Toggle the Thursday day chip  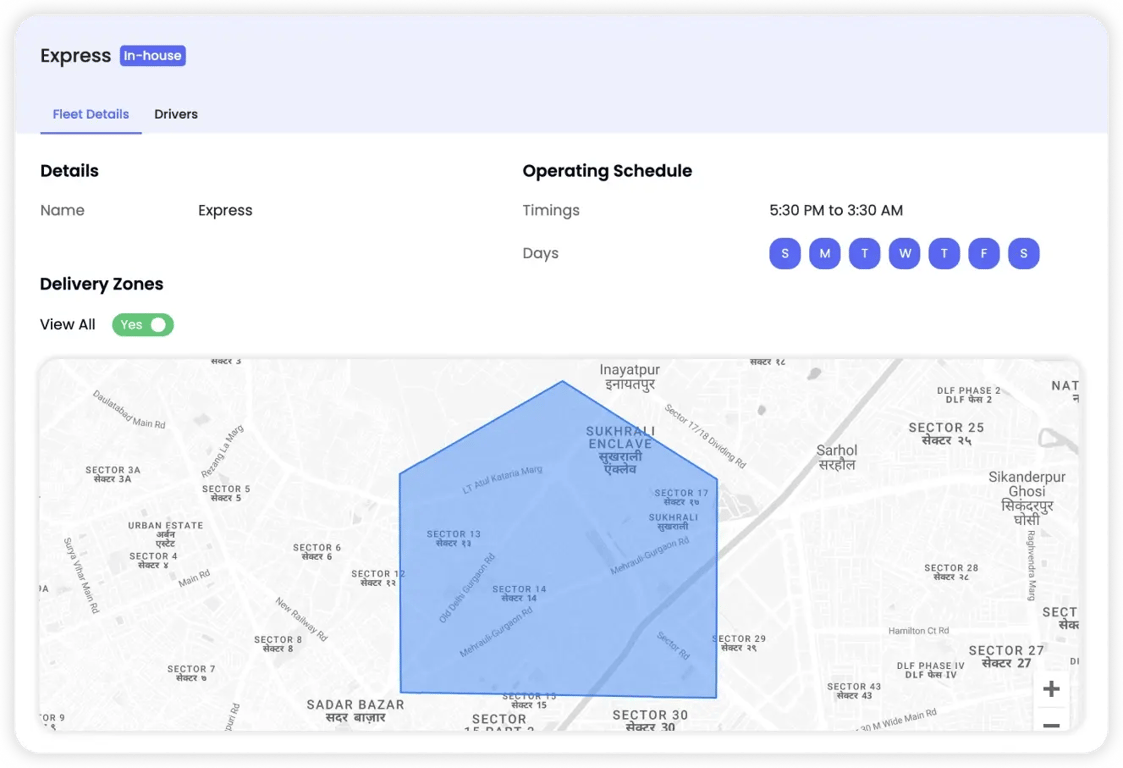click(x=944, y=254)
